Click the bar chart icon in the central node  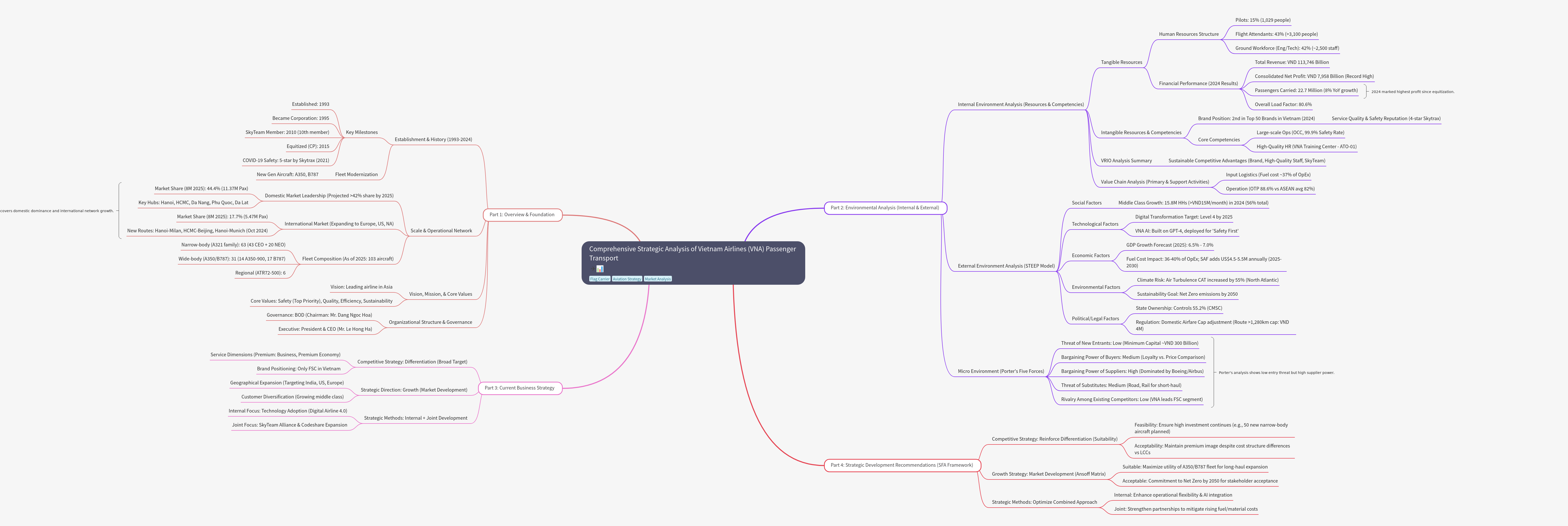(x=600, y=269)
